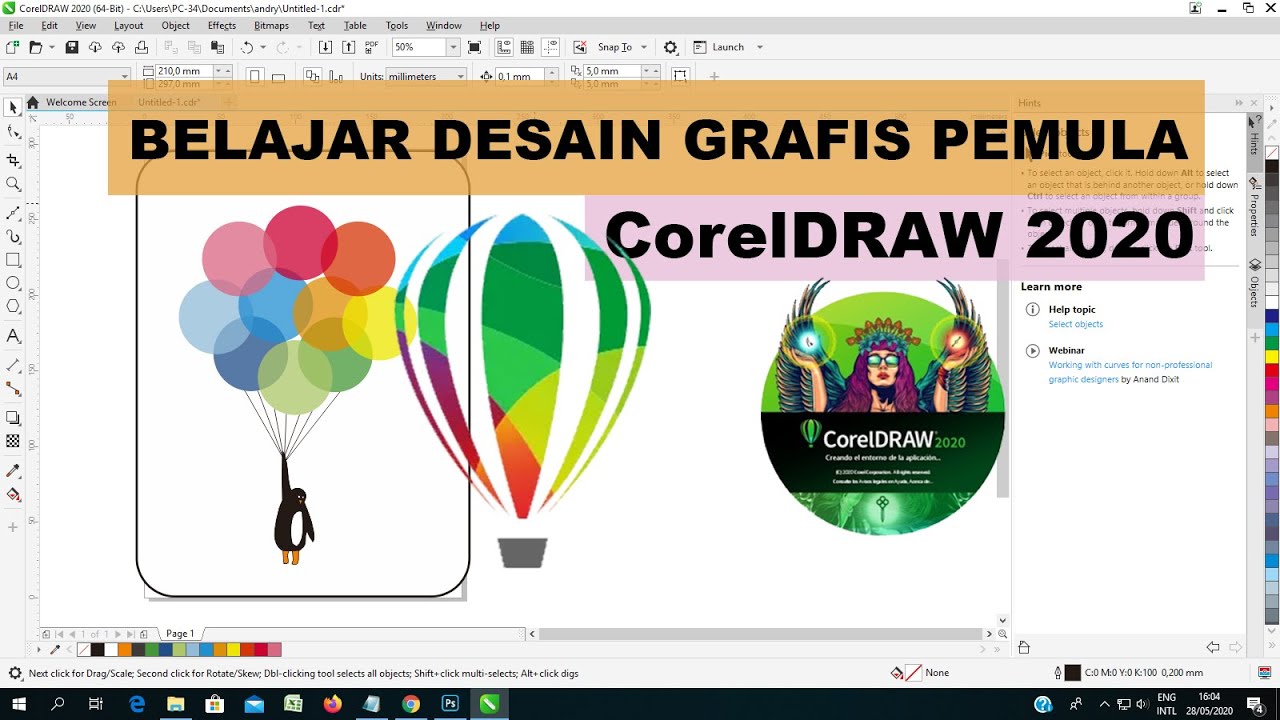Switch to the Welcome Screen tab
Screen dimensions: 1280x720
click(x=80, y=102)
